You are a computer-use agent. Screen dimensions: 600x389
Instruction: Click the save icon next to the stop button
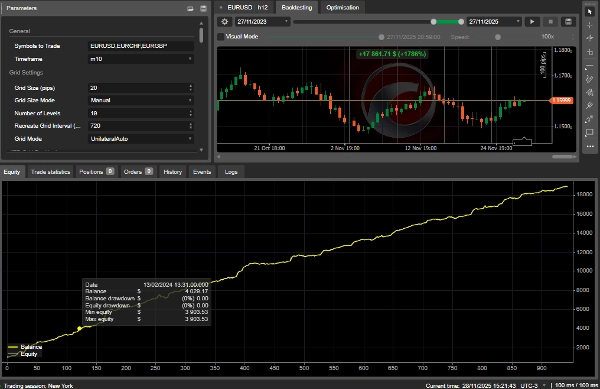point(568,22)
